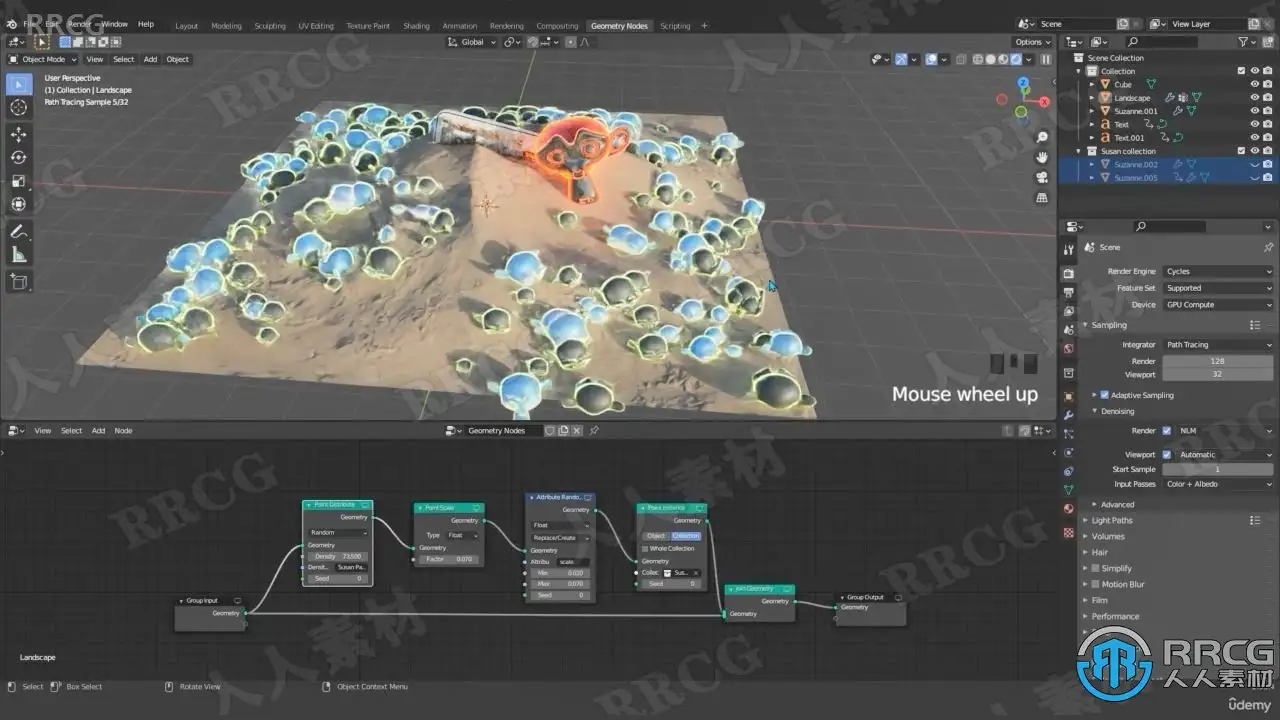Image resolution: width=1280 pixels, height=720 pixels.
Task: Open the Modifier properties wrench tab
Action: tap(1069, 414)
